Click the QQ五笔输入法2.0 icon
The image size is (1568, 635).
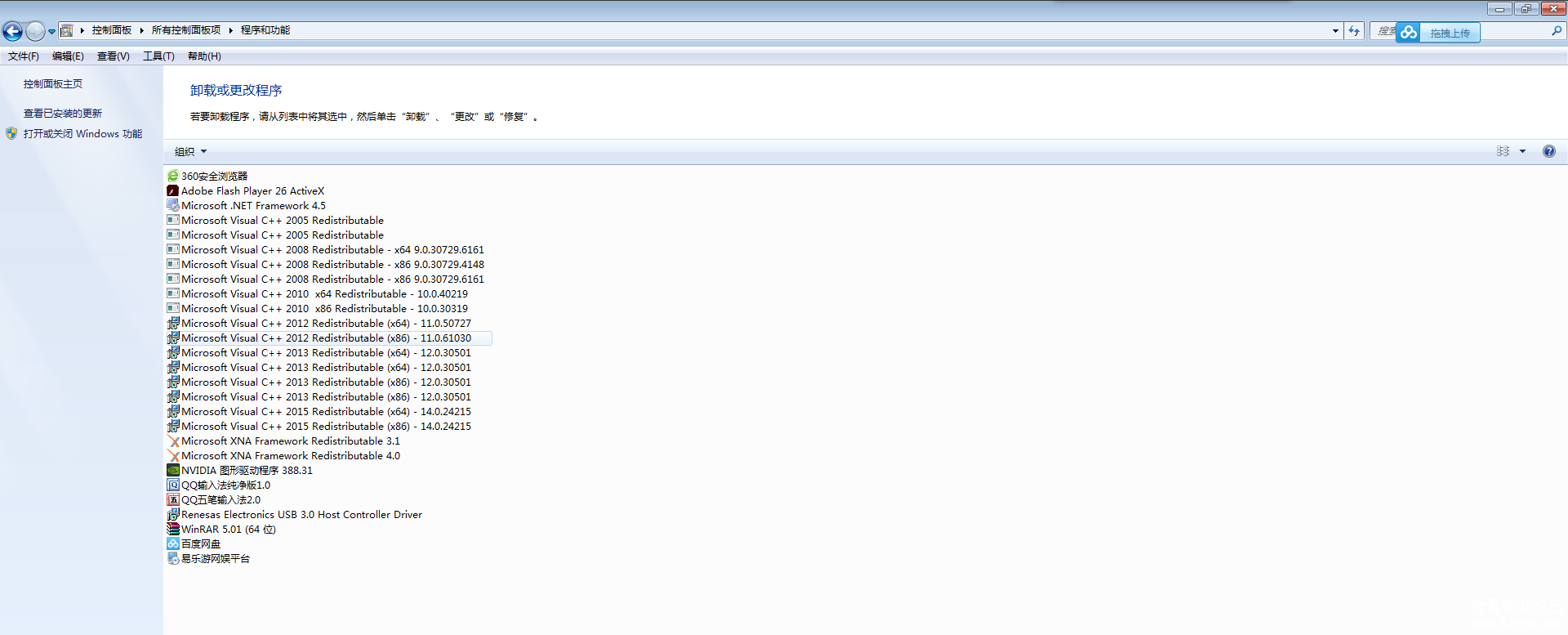172,499
